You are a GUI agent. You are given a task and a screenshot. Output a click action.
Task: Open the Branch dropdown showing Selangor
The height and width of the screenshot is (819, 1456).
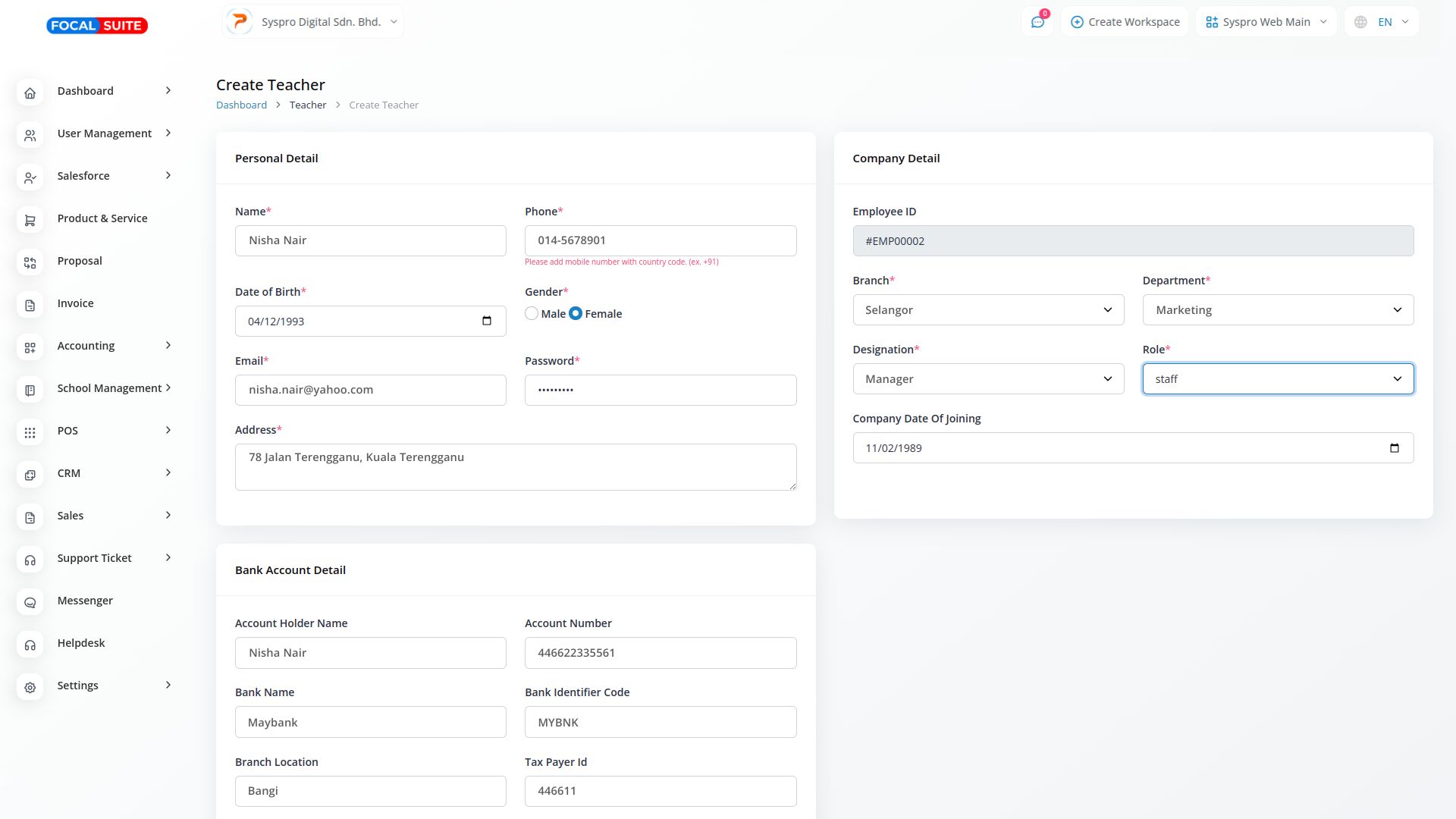987,309
